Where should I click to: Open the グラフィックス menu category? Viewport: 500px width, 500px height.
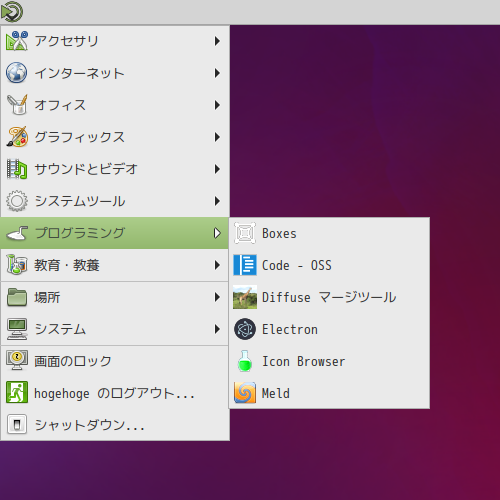pos(115,137)
